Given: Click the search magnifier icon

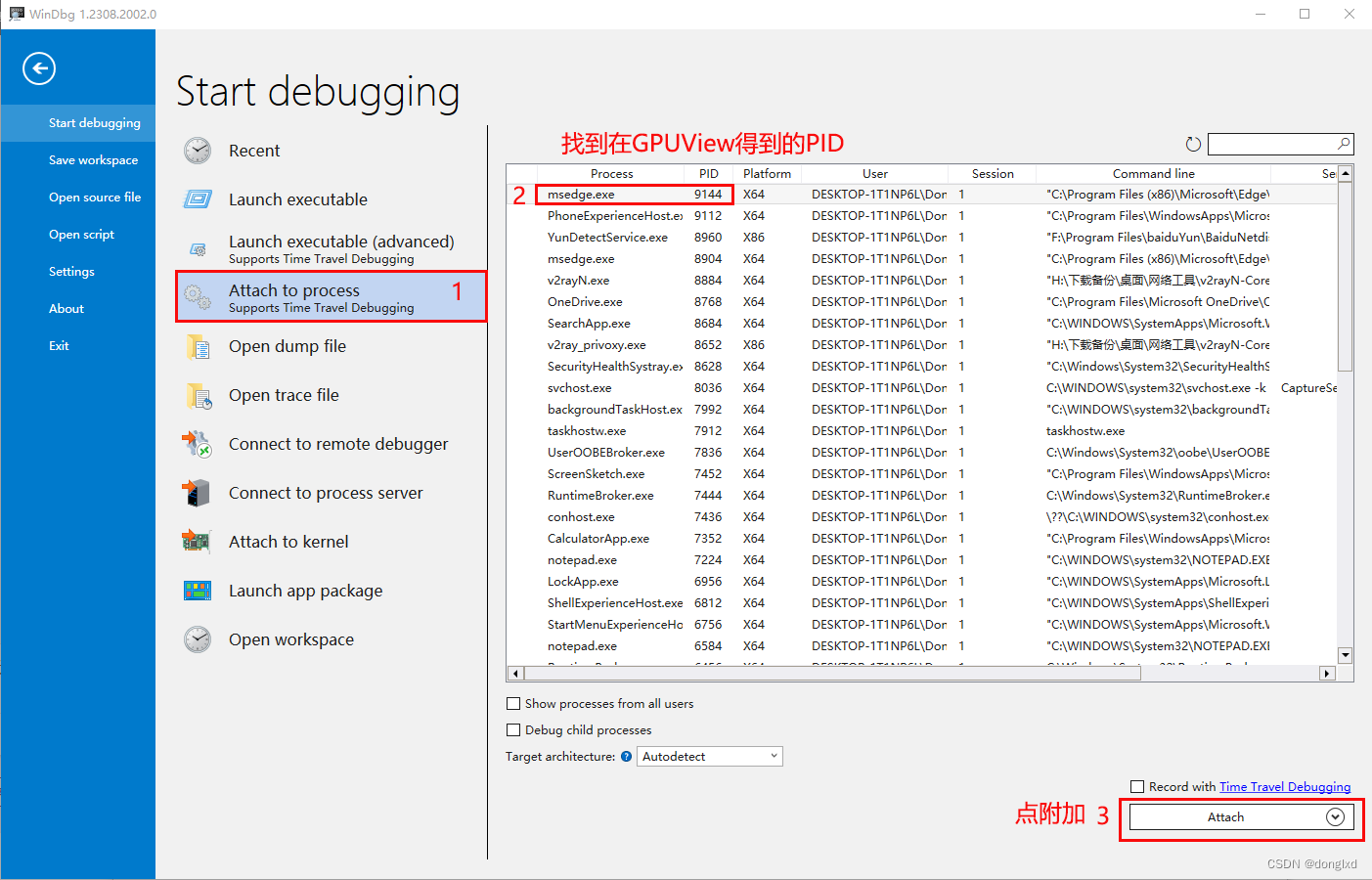Looking at the screenshot, I should click(1345, 144).
